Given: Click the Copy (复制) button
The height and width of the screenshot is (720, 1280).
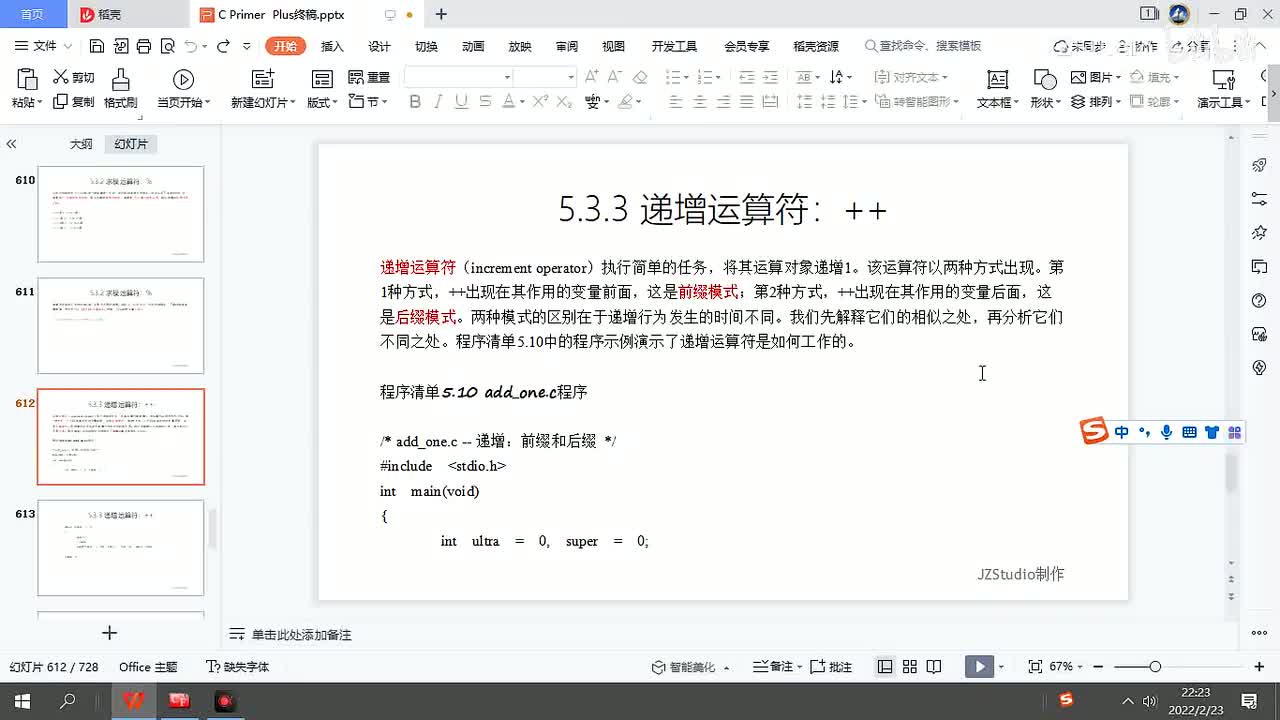Looking at the screenshot, I should (73, 102).
